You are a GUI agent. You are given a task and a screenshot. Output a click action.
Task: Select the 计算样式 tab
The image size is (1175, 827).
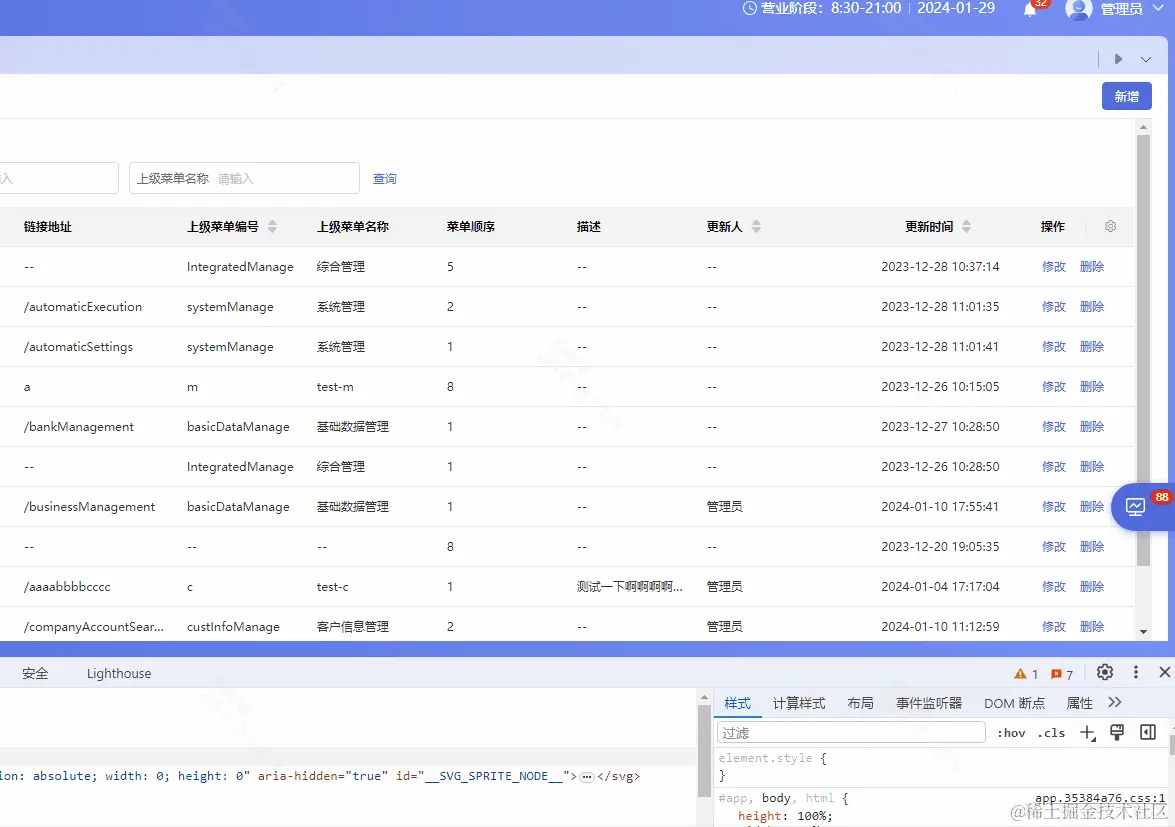point(799,703)
